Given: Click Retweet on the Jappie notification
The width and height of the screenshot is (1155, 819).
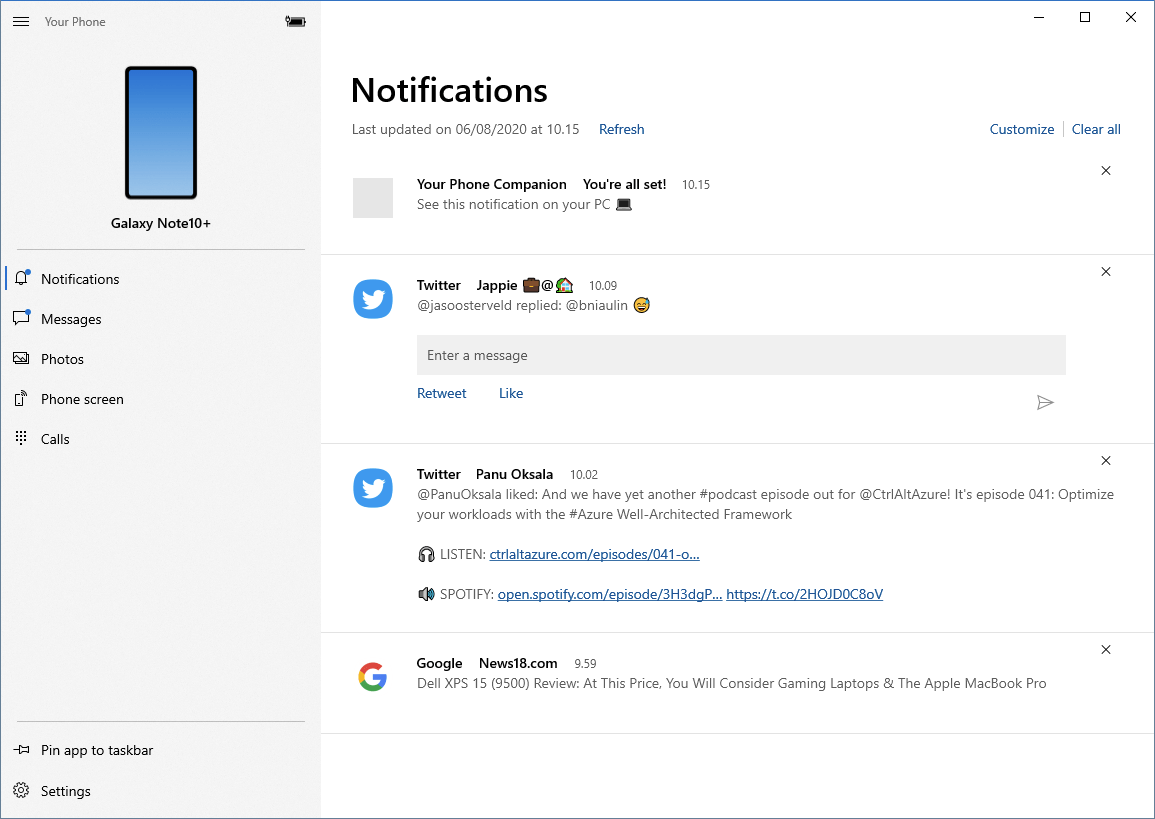Looking at the screenshot, I should [x=441, y=393].
